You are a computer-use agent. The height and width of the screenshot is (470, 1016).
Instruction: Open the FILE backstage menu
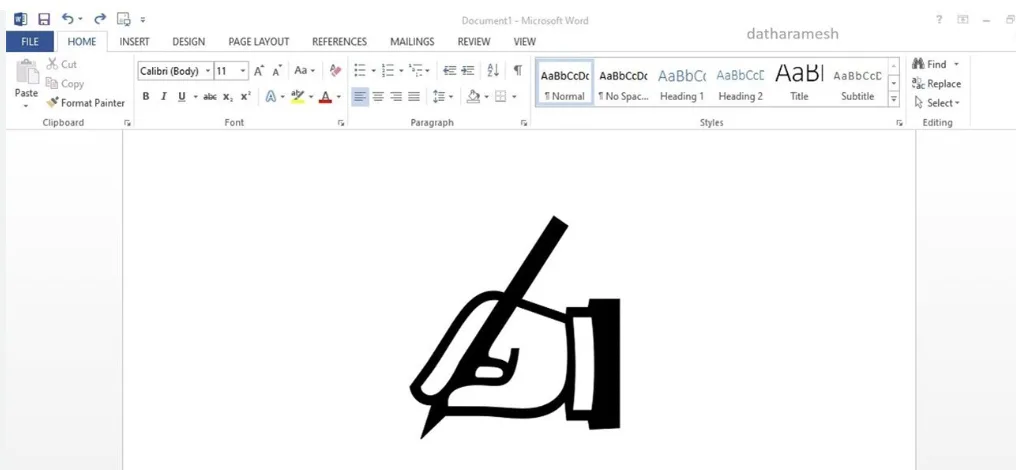pyautogui.click(x=30, y=42)
